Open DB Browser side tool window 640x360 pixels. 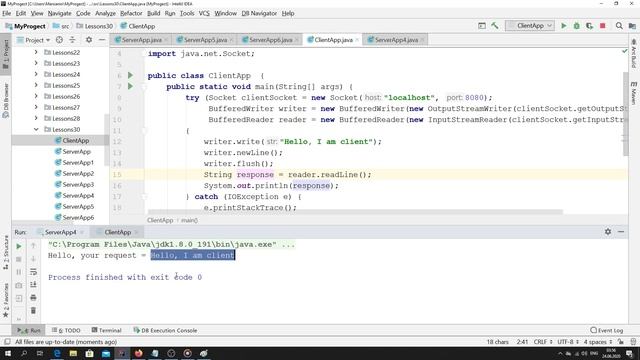6,100
